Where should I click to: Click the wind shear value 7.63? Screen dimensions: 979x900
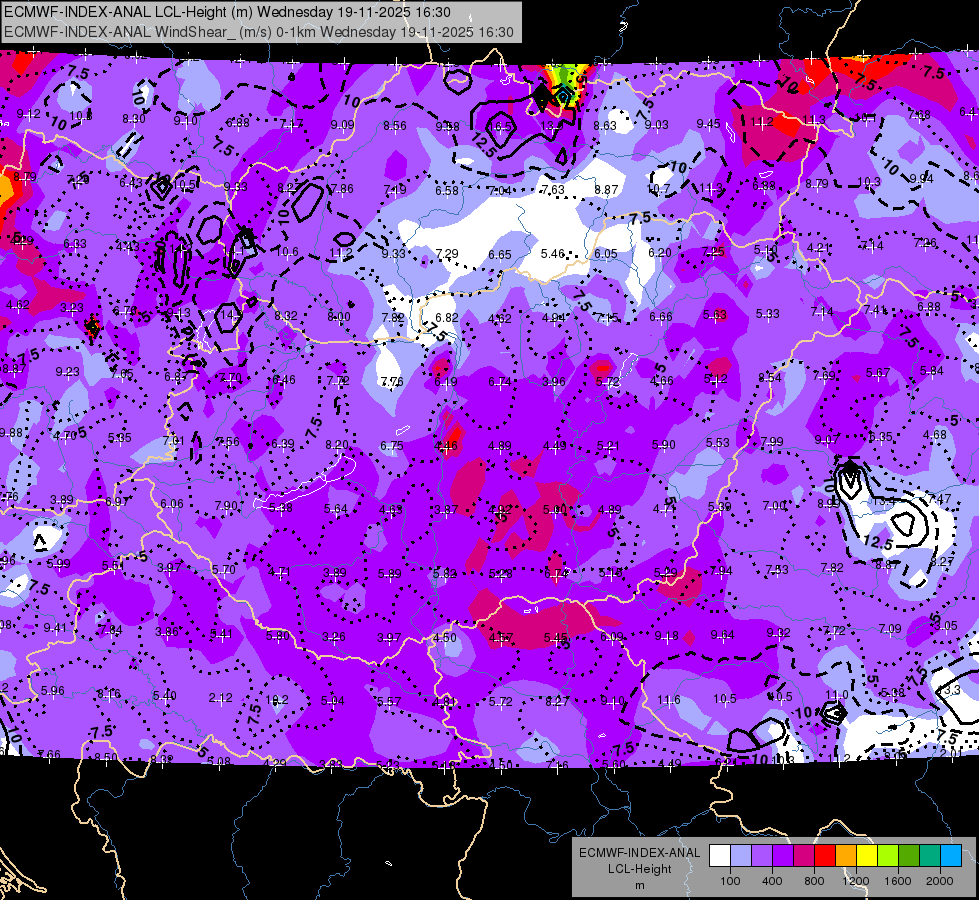[553, 189]
